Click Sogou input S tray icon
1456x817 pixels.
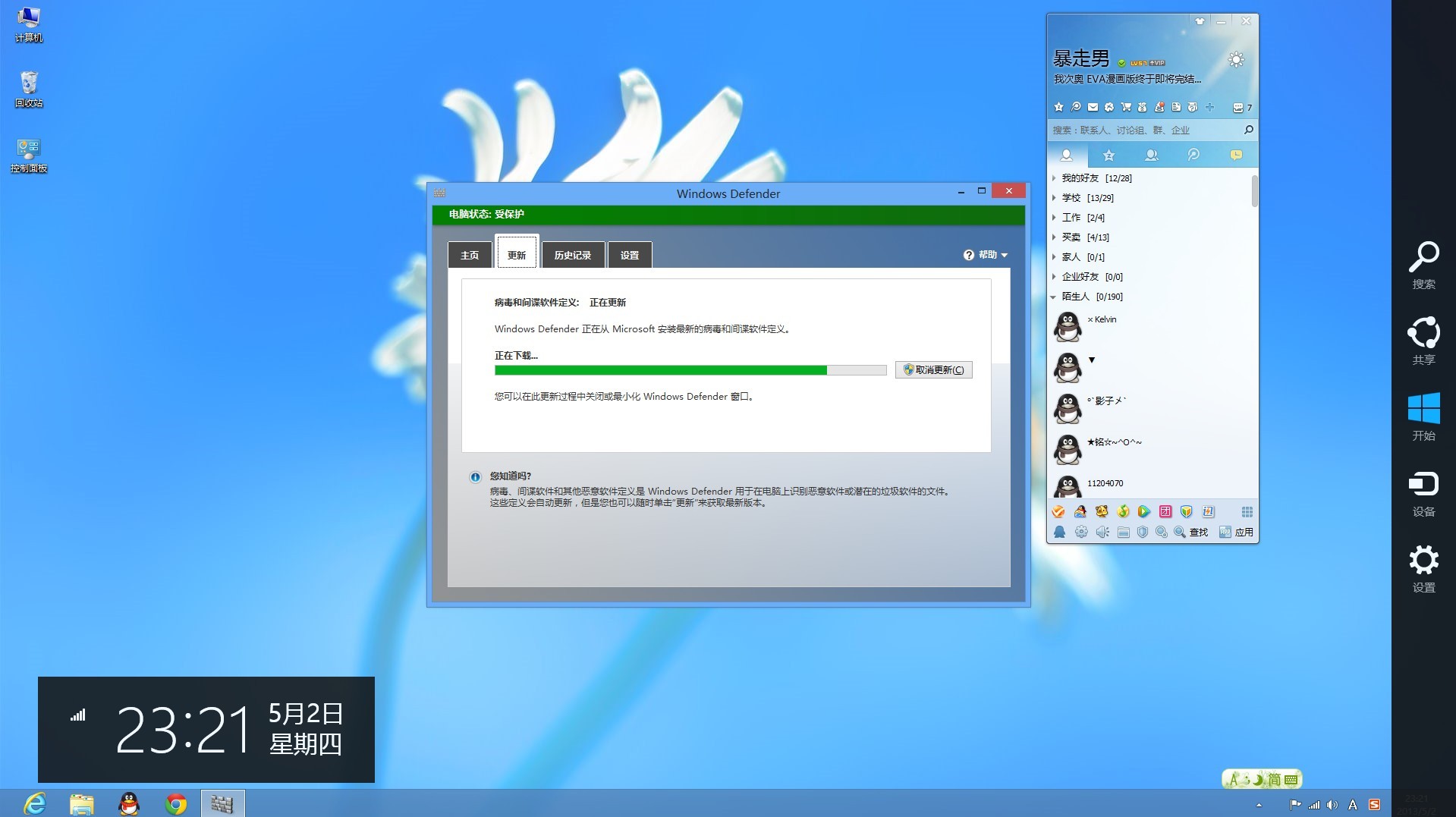[x=1374, y=805]
